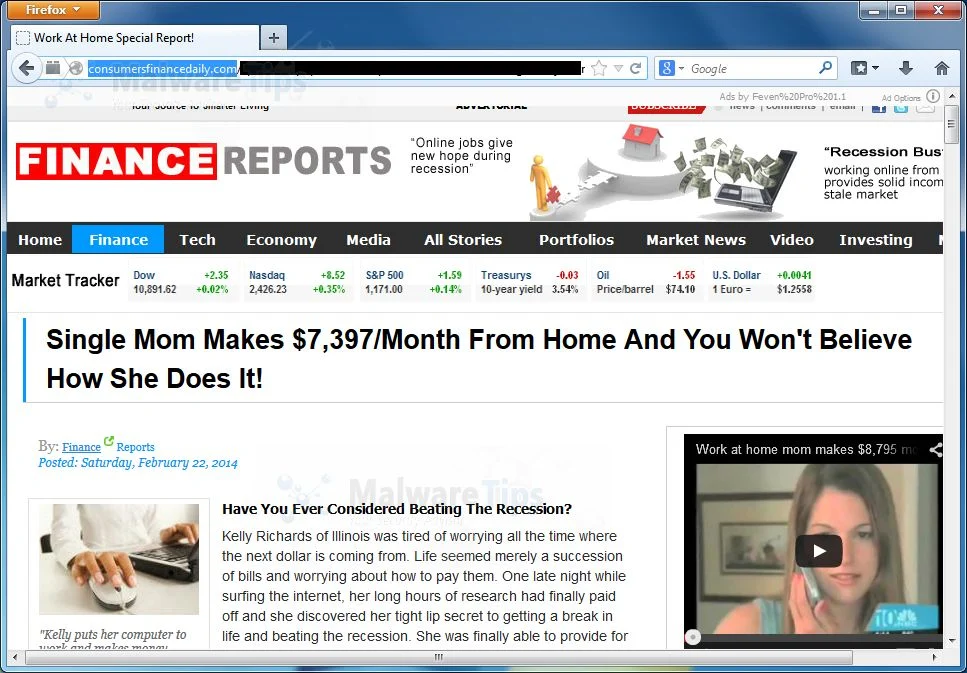
Task: Click the site identity globe icon
Action: point(76,68)
